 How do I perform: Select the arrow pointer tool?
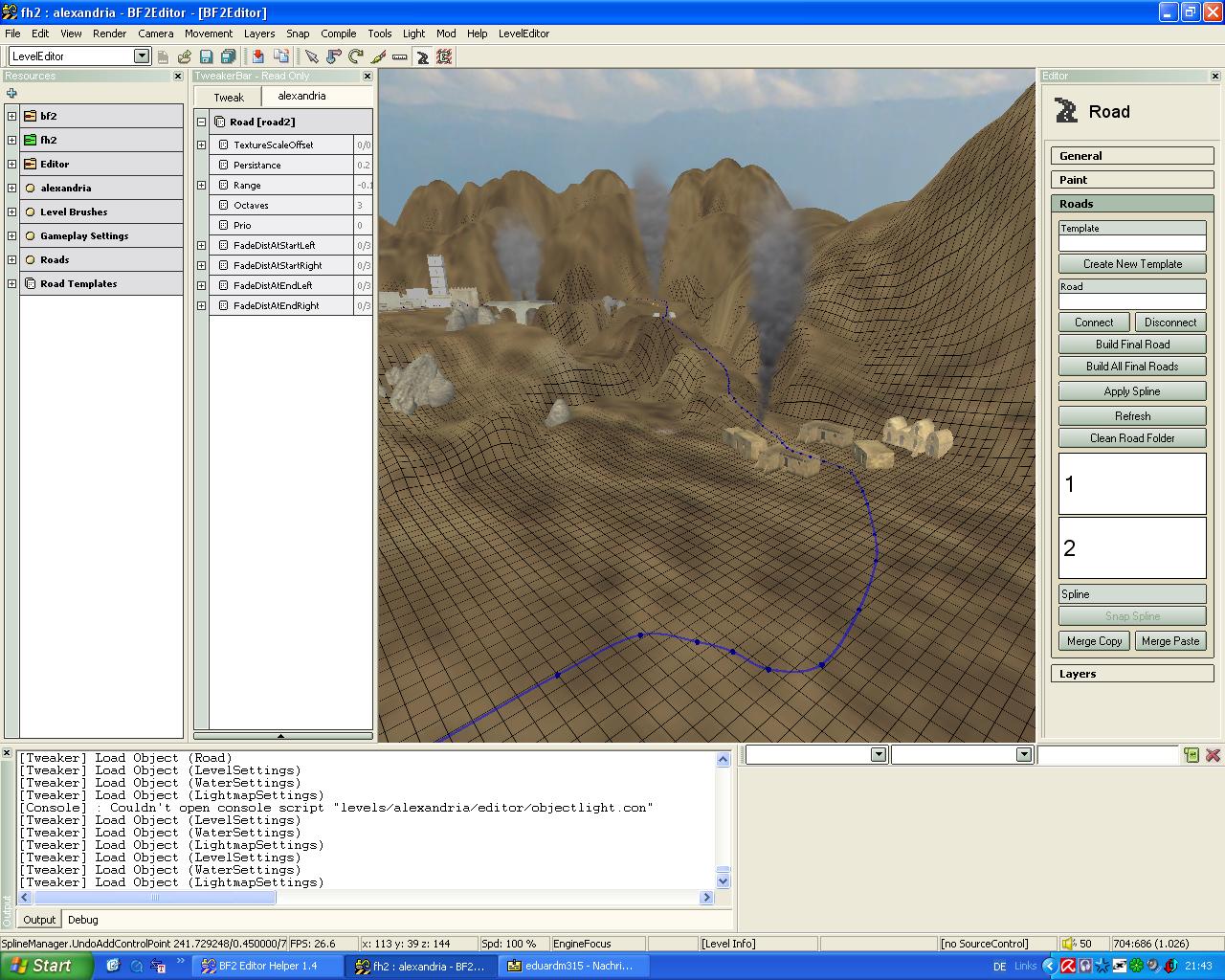click(312, 57)
